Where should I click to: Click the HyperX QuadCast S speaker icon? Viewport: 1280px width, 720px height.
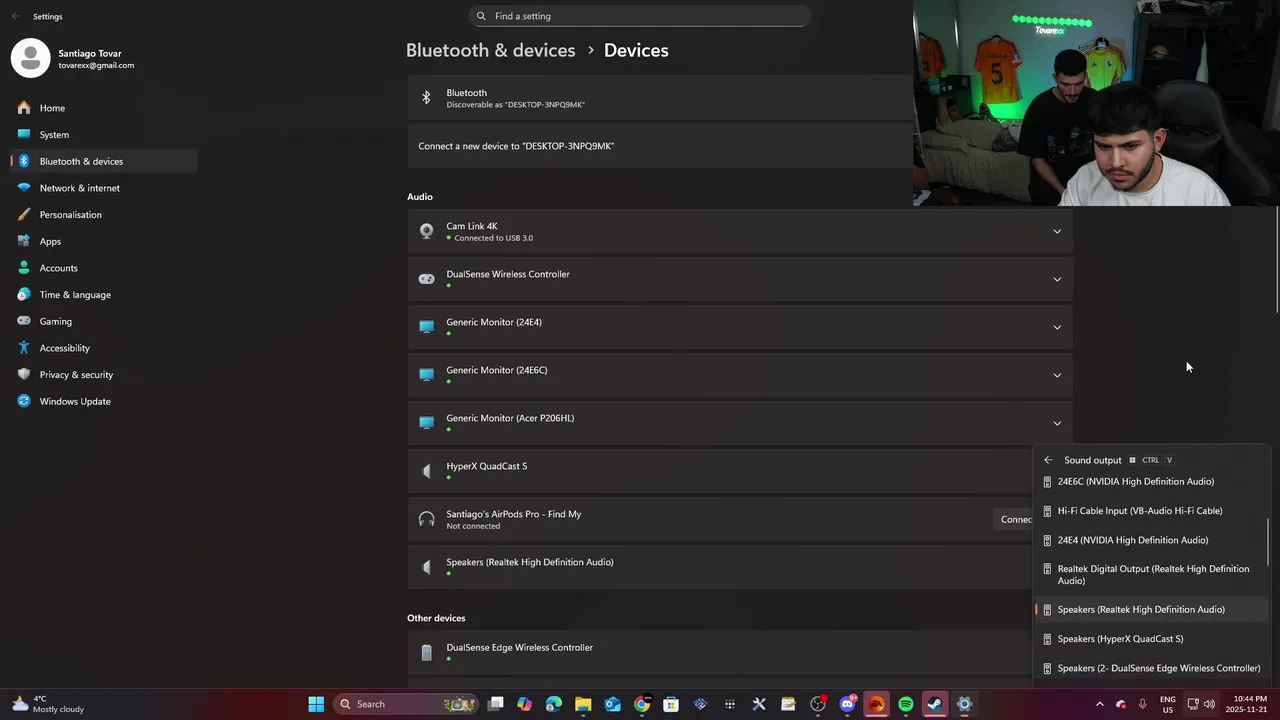[x=427, y=471]
